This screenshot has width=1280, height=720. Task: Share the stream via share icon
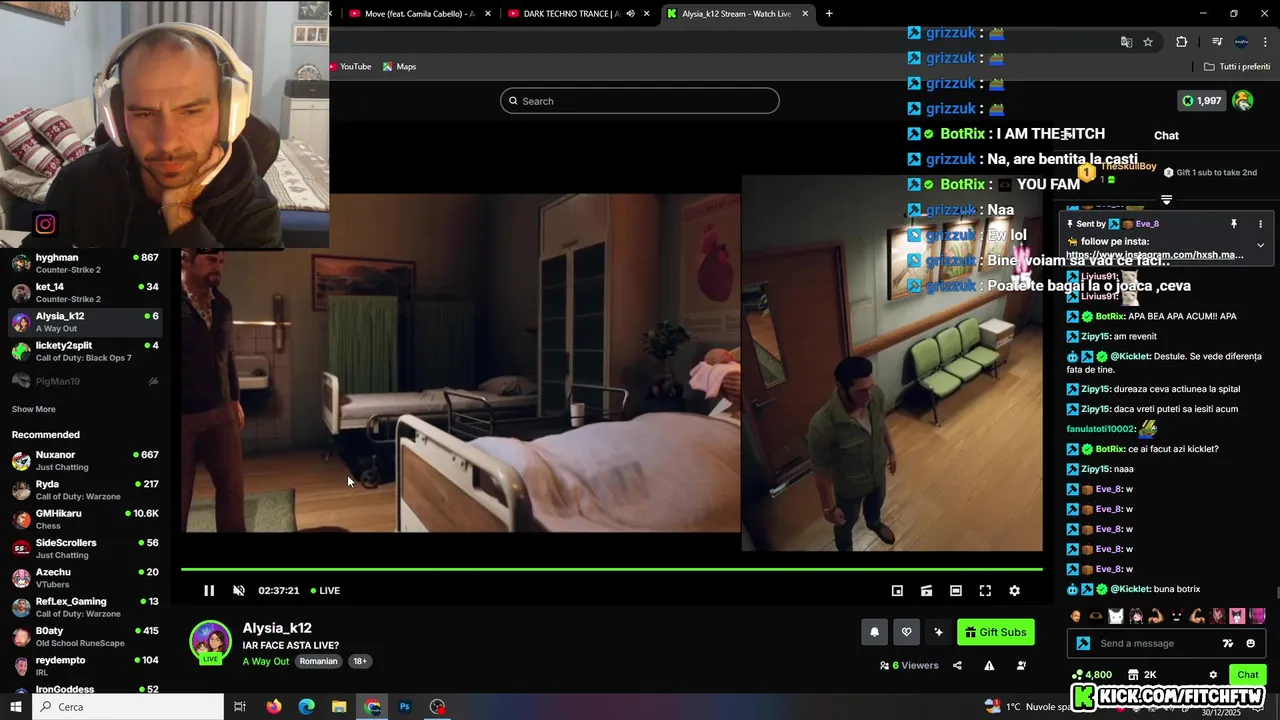(x=957, y=665)
